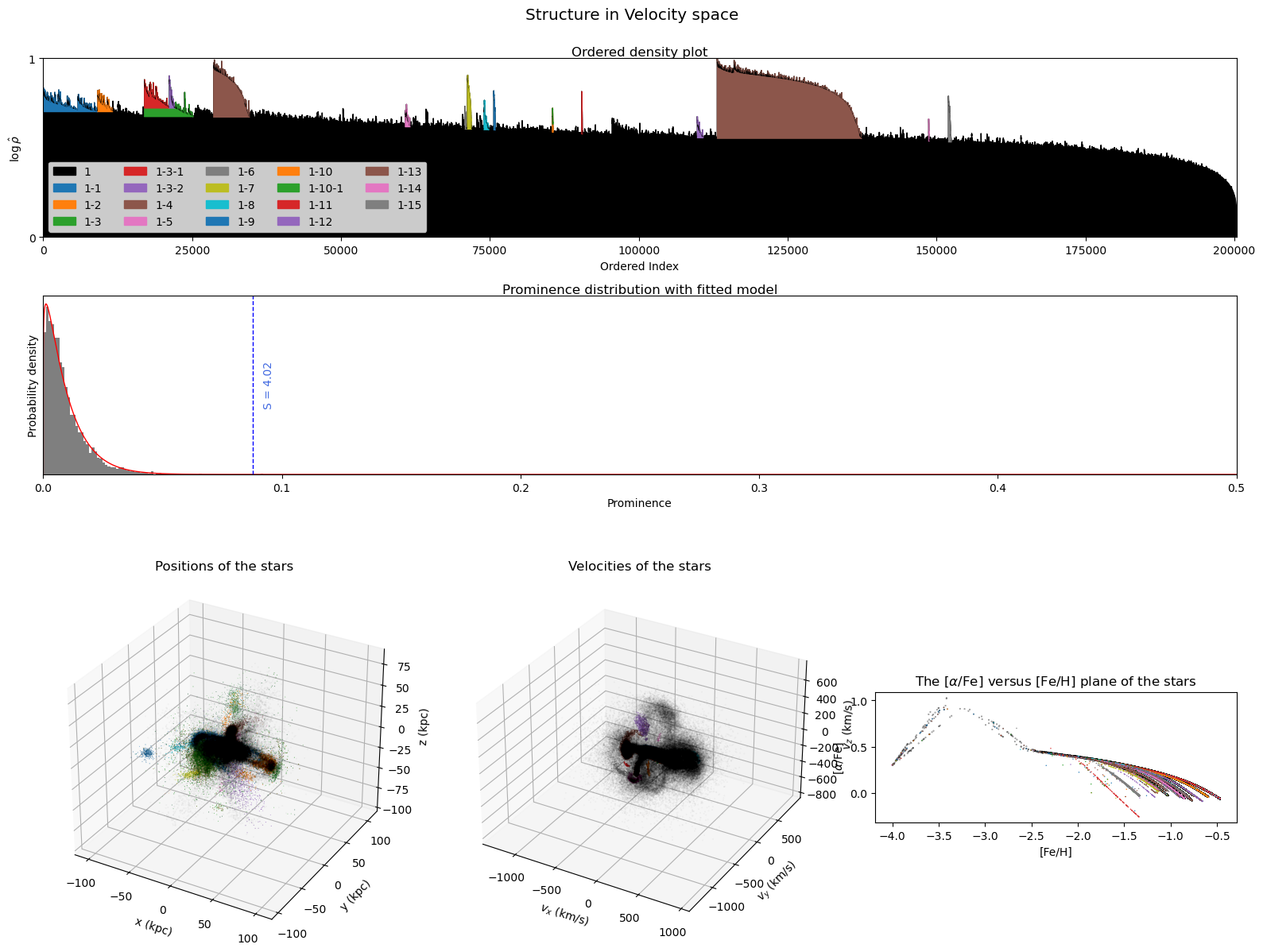1263x952 pixels.
Task: Click the 150000 tick label
Action: [936, 250]
